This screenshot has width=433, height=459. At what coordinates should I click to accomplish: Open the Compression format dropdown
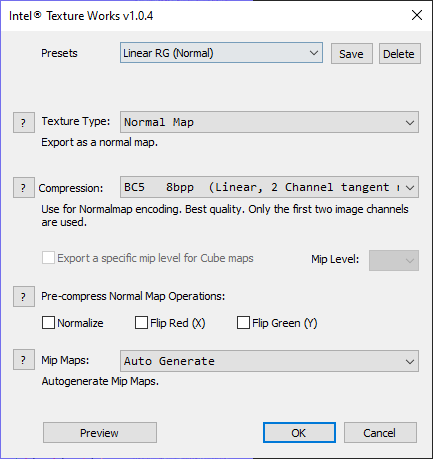269,187
